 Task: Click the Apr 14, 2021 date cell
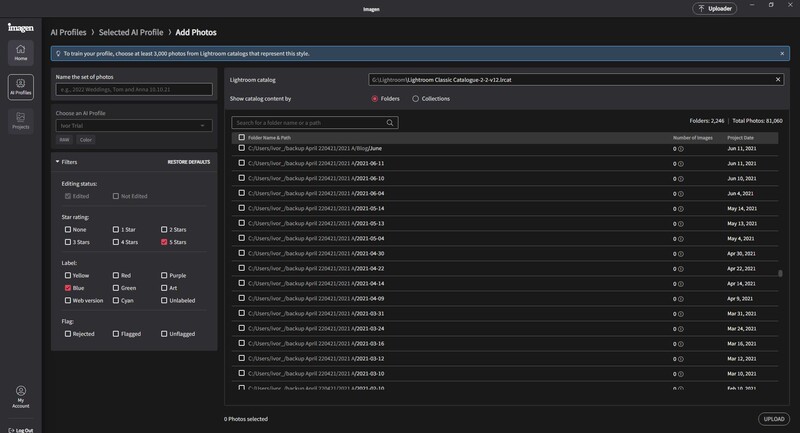tap(741, 284)
